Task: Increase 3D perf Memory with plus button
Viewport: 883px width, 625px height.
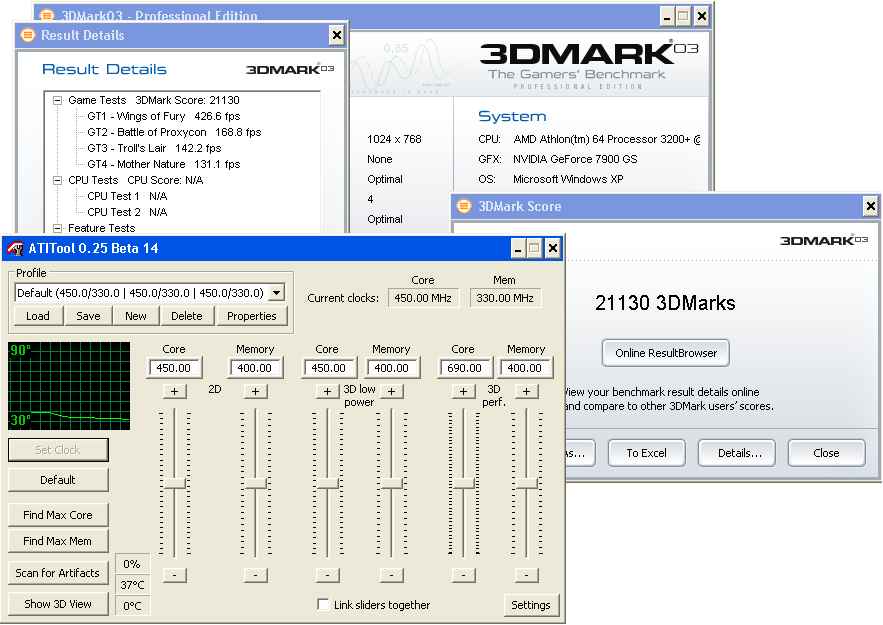Action: (527, 391)
